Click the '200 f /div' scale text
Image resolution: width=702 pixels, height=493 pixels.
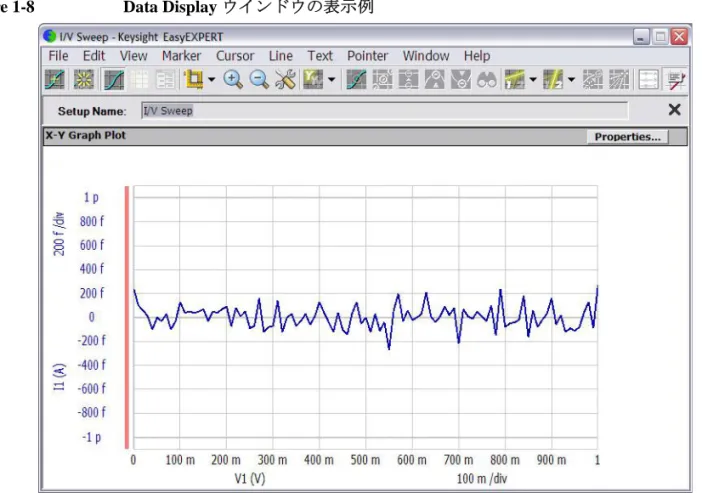pos(59,234)
